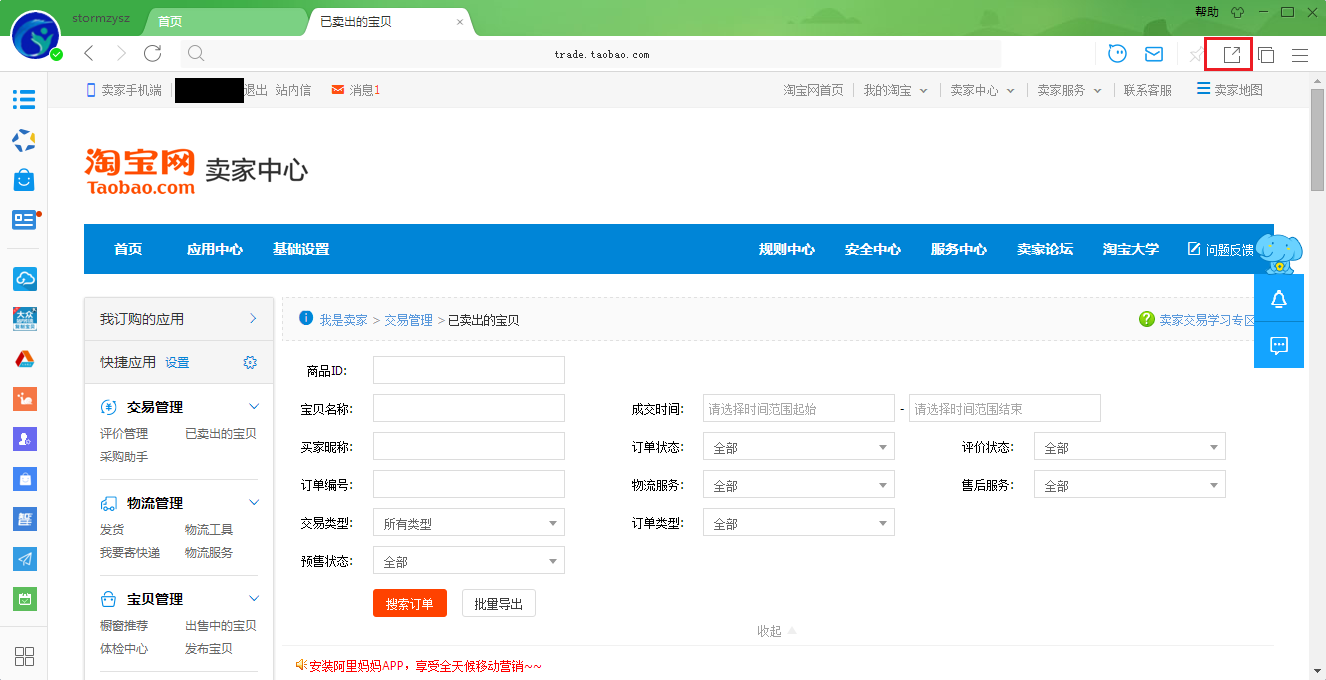Click the orange triangle Drive-like sidebar icon

[24, 359]
